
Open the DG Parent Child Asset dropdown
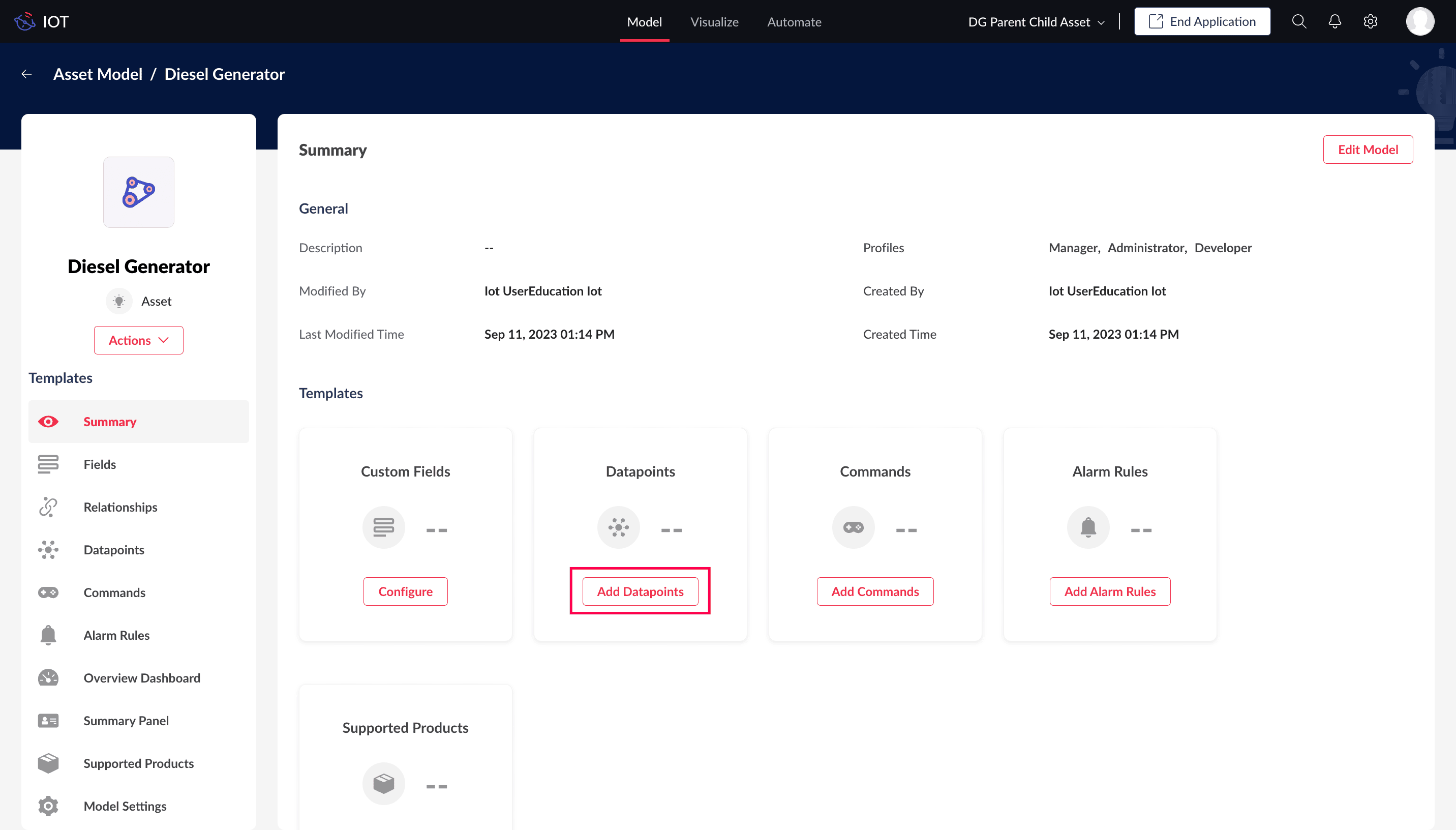tap(1036, 22)
